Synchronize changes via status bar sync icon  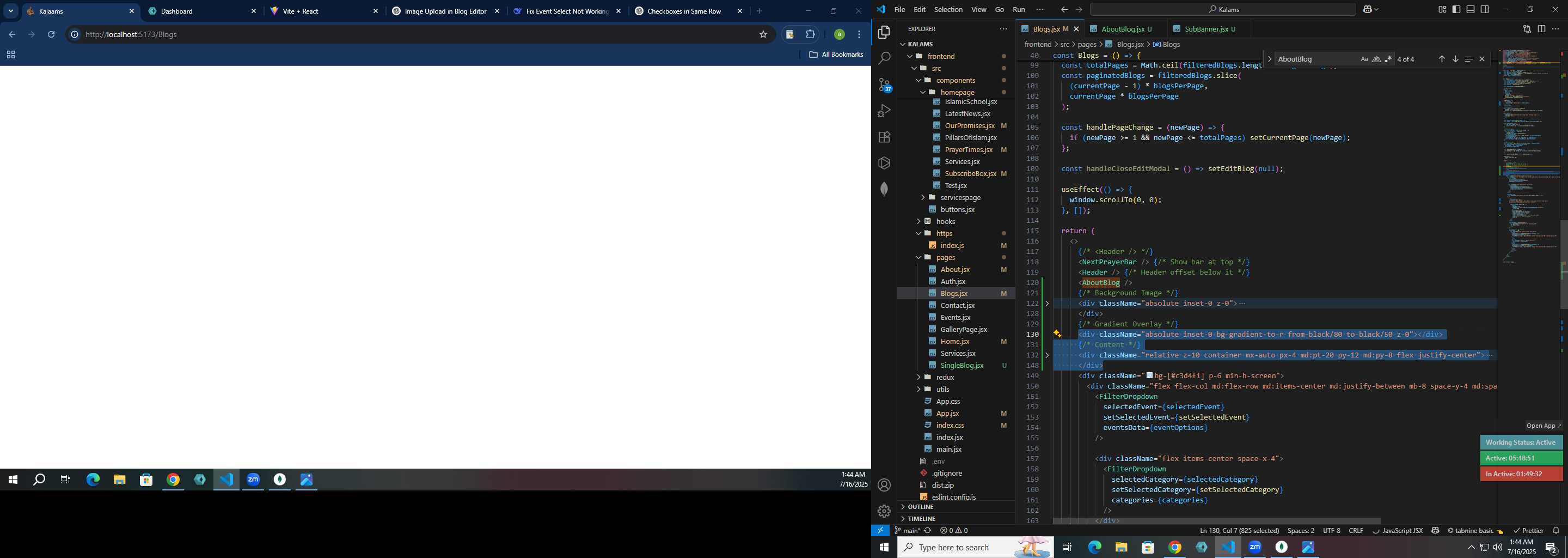[928, 531]
